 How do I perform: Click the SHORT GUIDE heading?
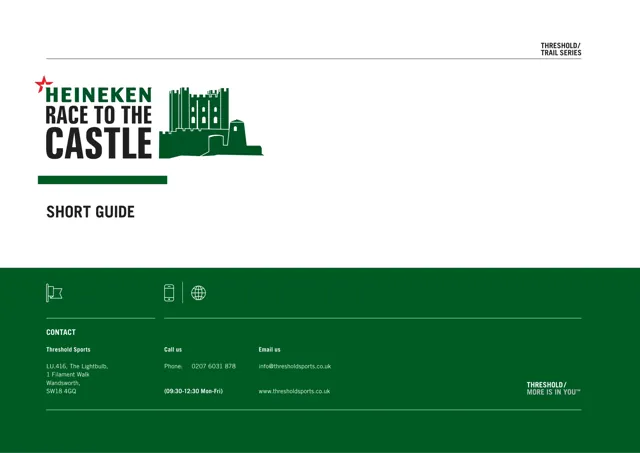pyautogui.click(x=90, y=212)
